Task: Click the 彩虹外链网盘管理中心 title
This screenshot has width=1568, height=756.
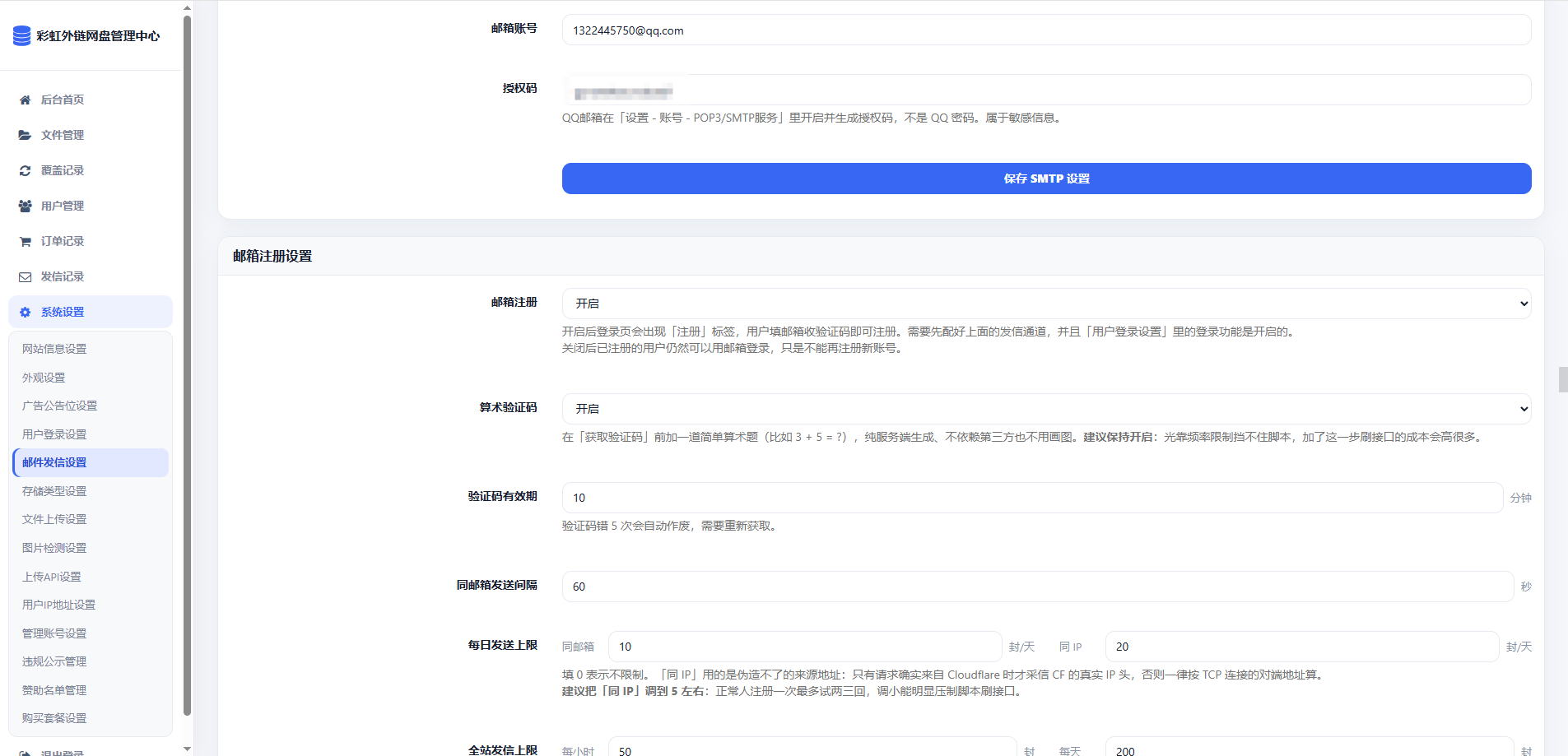Action: point(98,36)
